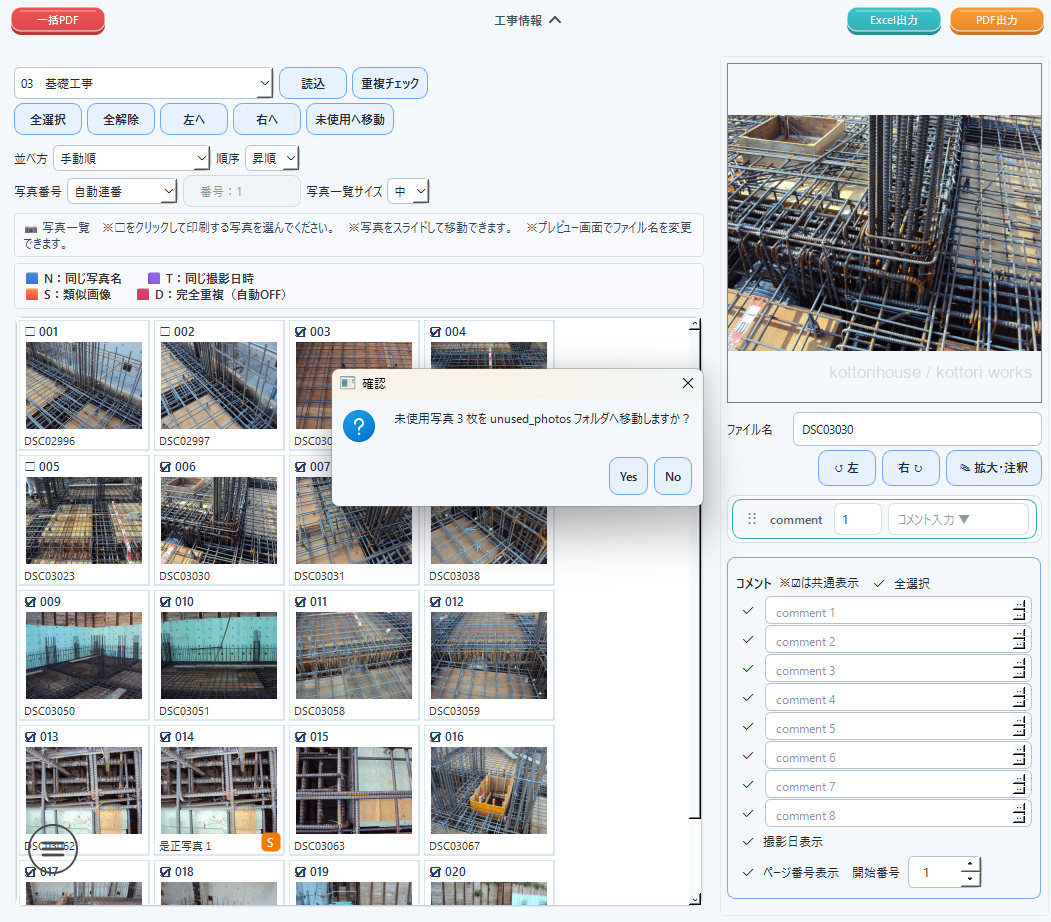Viewport: 1051px width, 922px height.
Task: Click the orange S 類似画像 swatch
Action: (x=32, y=294)
